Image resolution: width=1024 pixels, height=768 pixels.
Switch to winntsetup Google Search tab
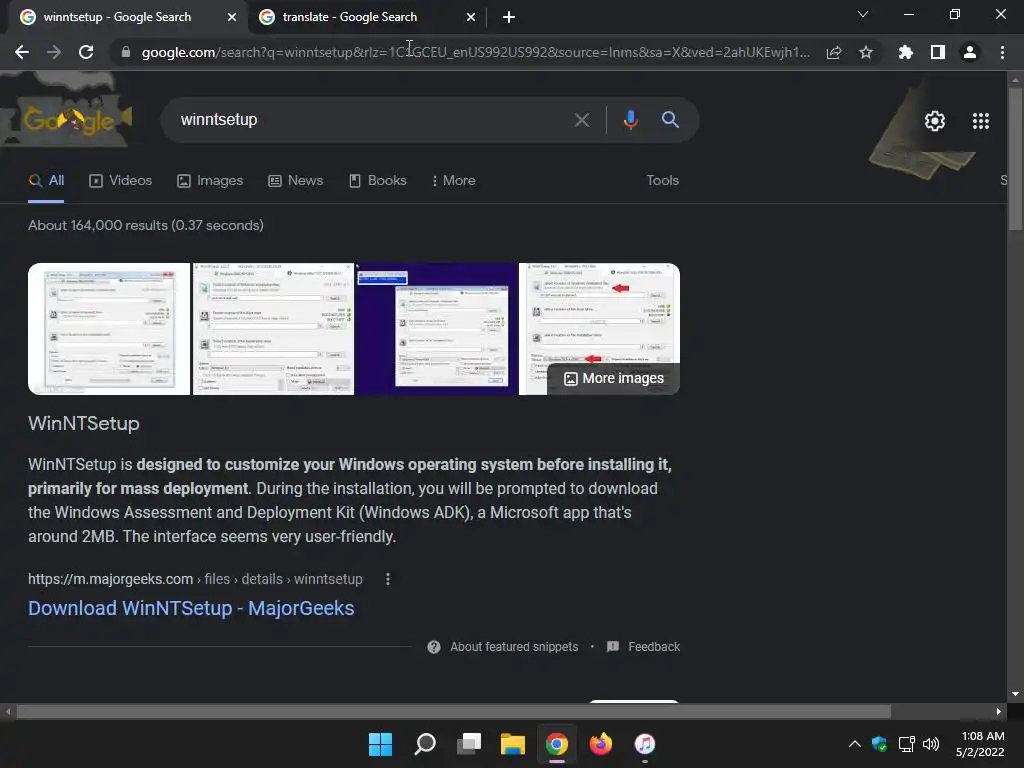click(118, 17)
